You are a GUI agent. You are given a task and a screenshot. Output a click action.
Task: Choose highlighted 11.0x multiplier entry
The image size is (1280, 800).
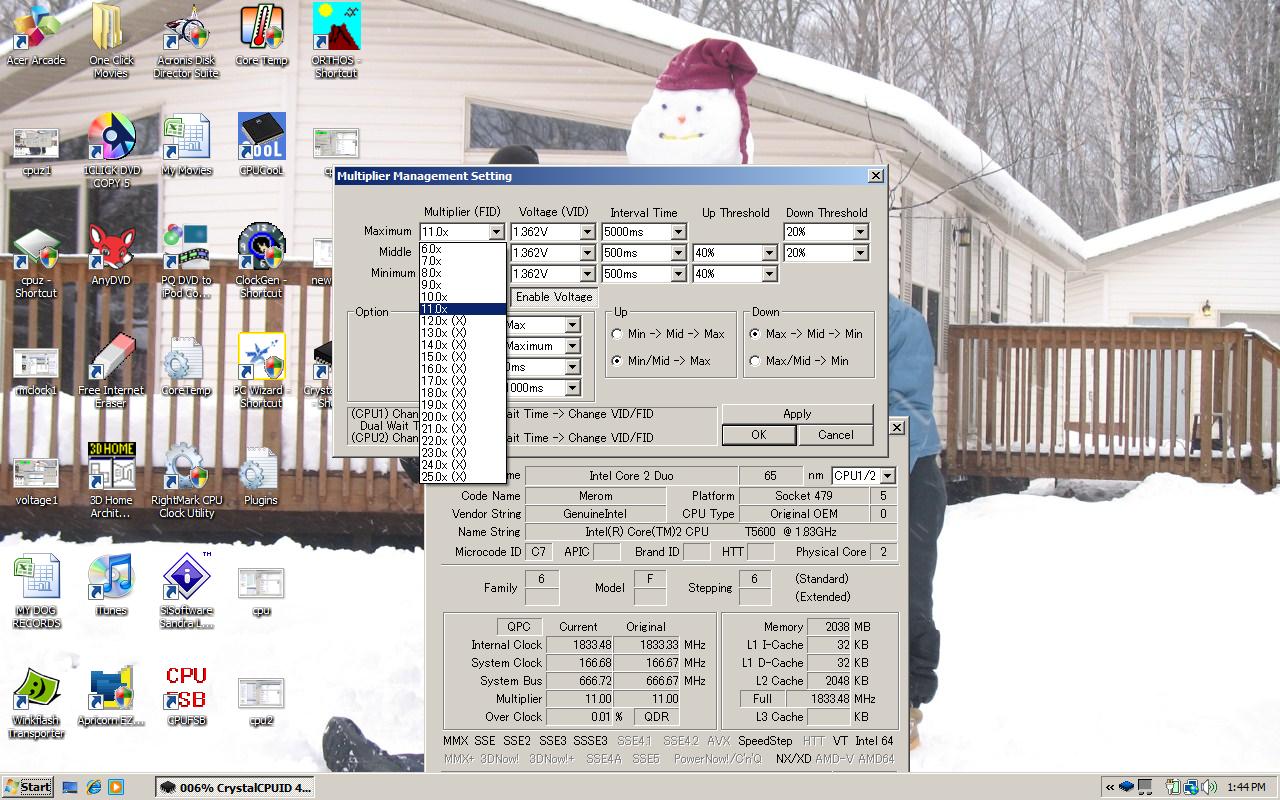pyautogui.click(x=463, y=309)
